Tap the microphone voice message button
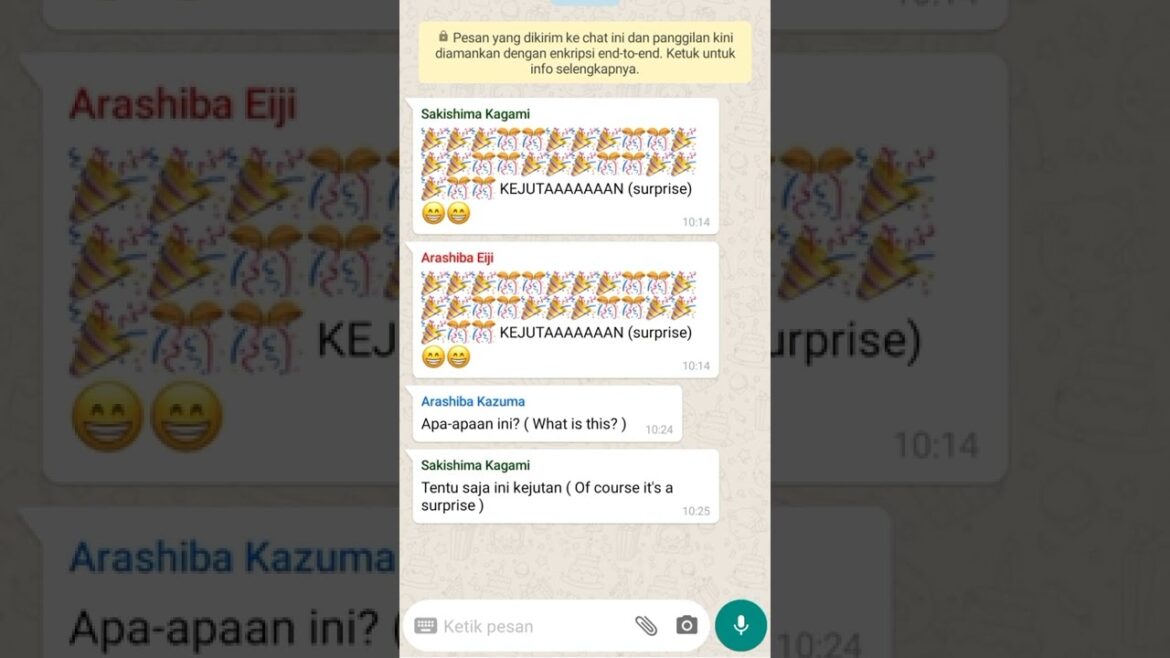1170x658 pixels. [x=740, y=625]
